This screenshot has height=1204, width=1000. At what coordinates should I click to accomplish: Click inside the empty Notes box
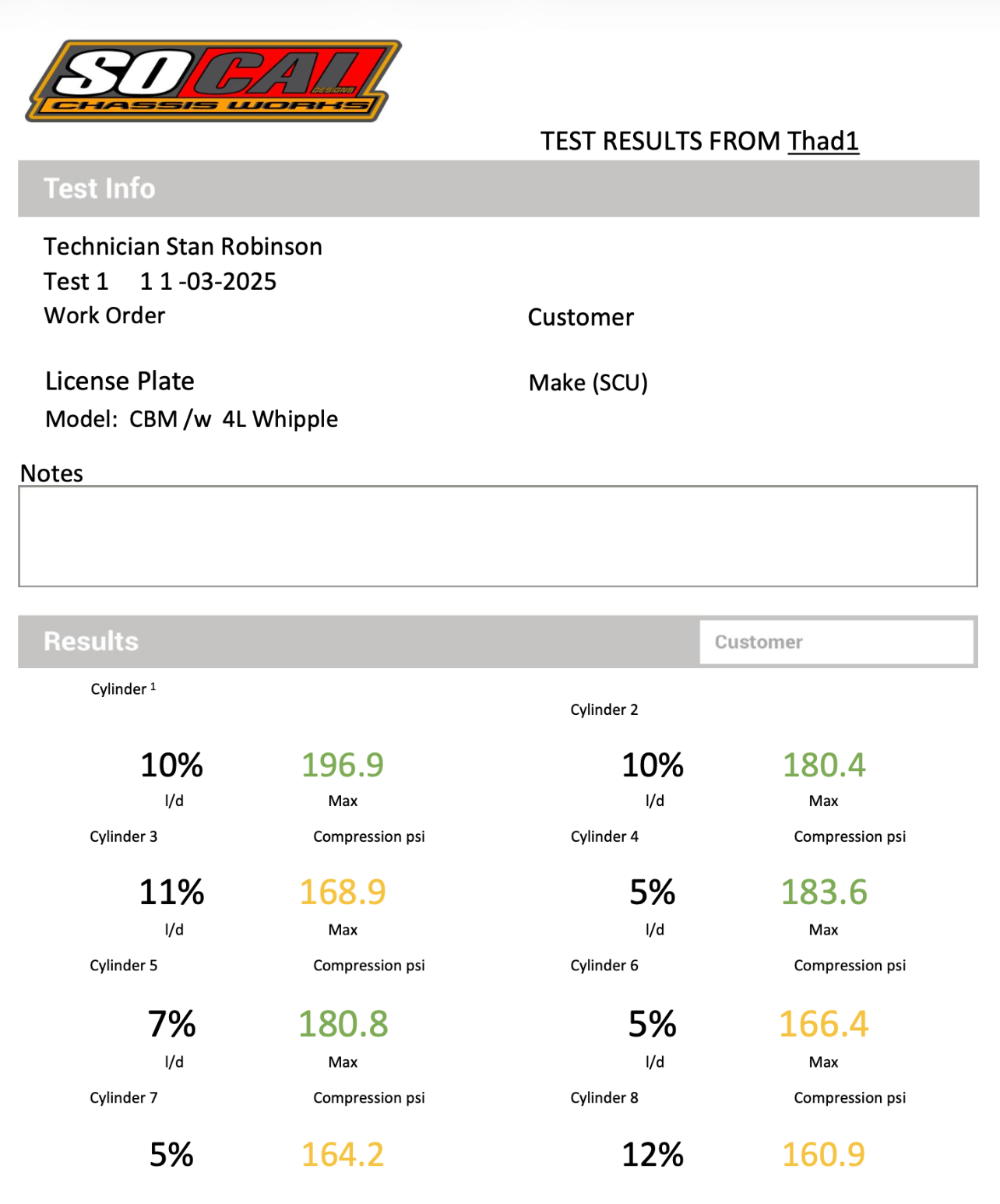498,536
